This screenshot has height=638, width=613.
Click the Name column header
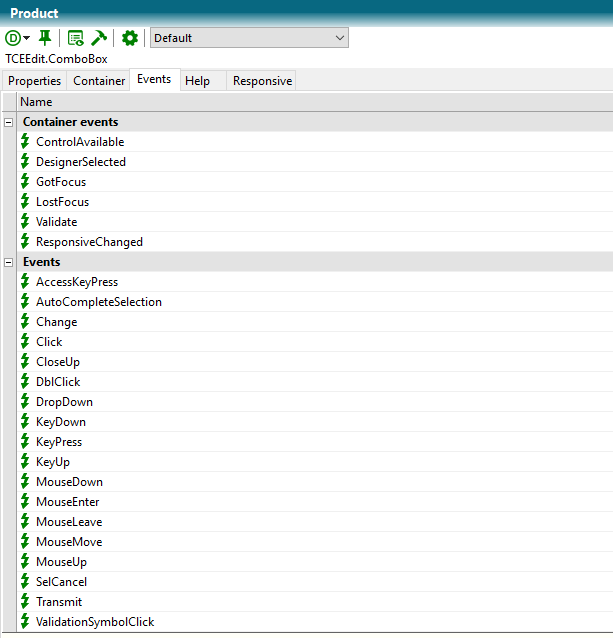pos(314,102)
